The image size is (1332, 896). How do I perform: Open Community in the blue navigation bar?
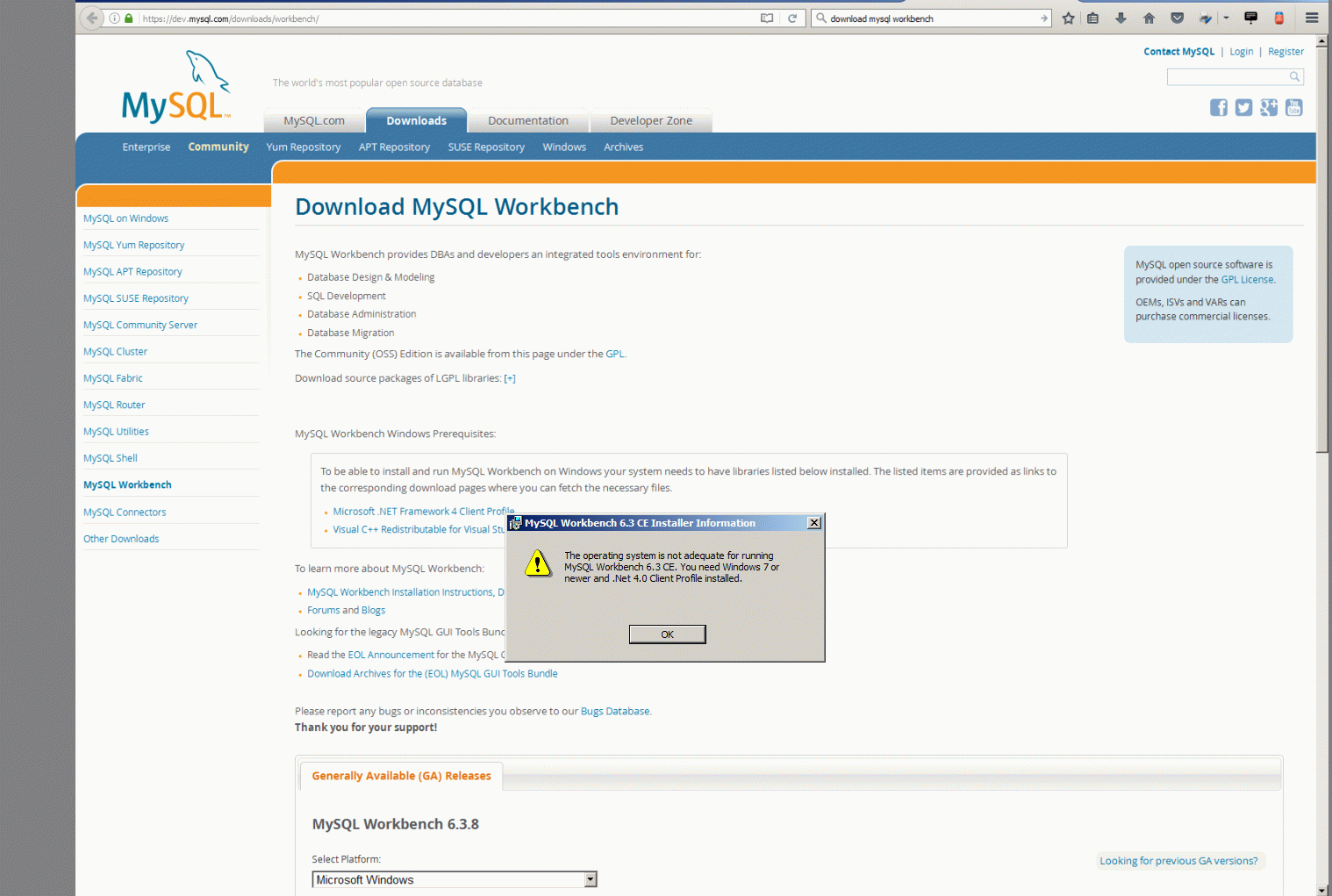218,147
